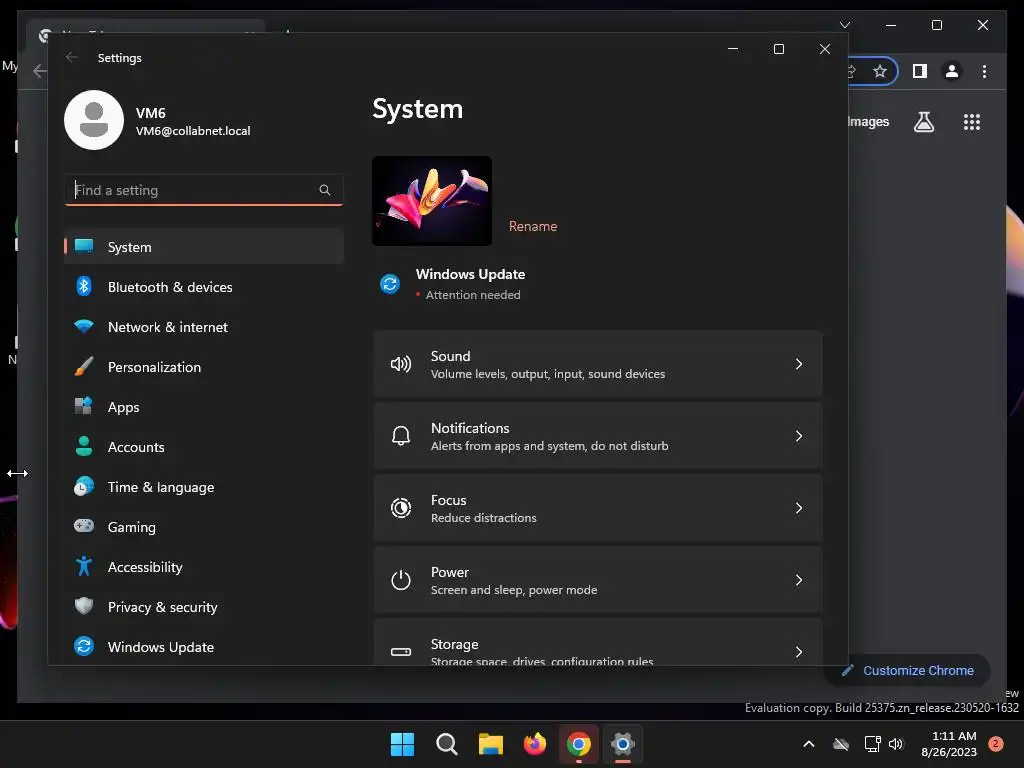
Task: Click the Windows Update sidebar icon
Action: tap(84, 646)
